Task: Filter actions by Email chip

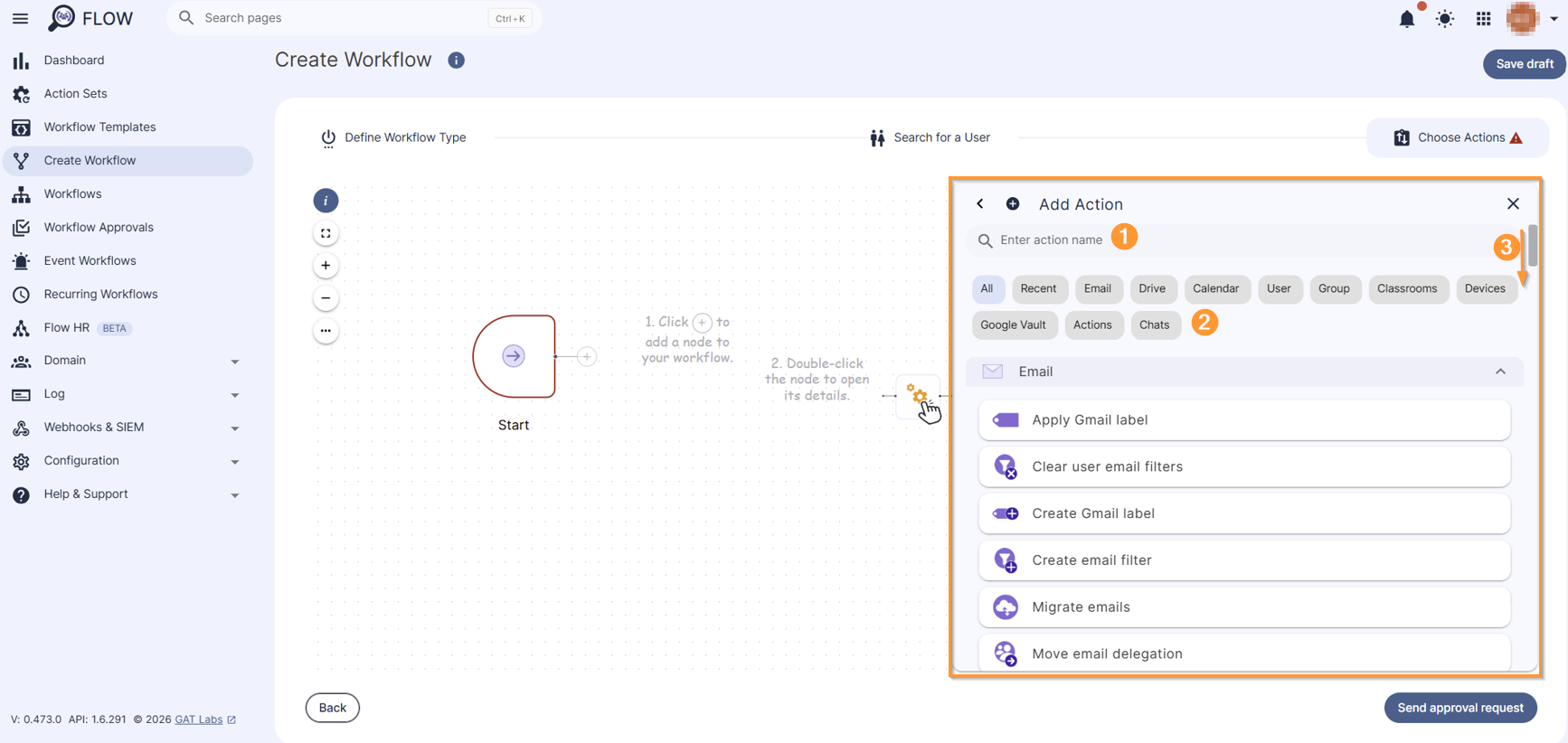Action: click(x=1097, y=289)
